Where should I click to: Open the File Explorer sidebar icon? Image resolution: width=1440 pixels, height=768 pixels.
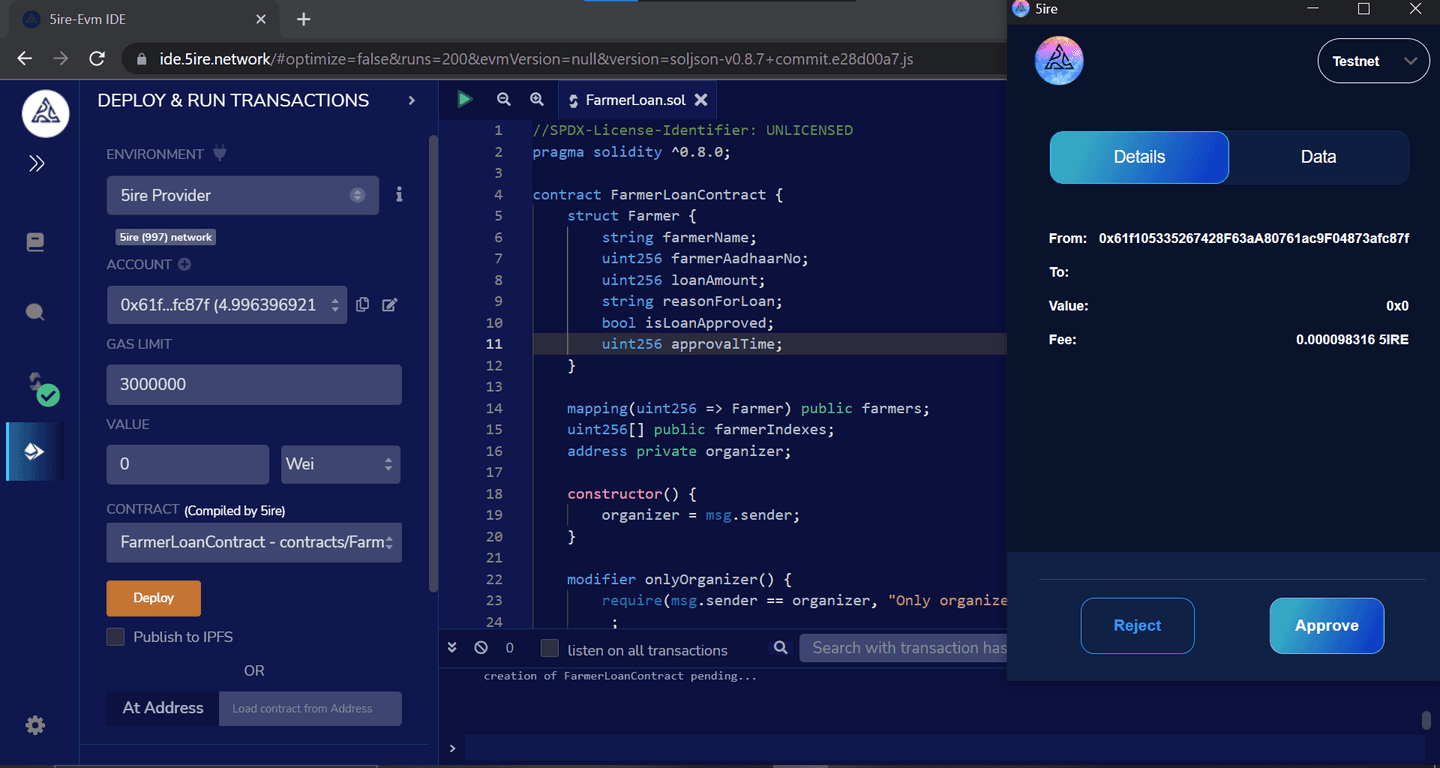(x=36, y=242)
